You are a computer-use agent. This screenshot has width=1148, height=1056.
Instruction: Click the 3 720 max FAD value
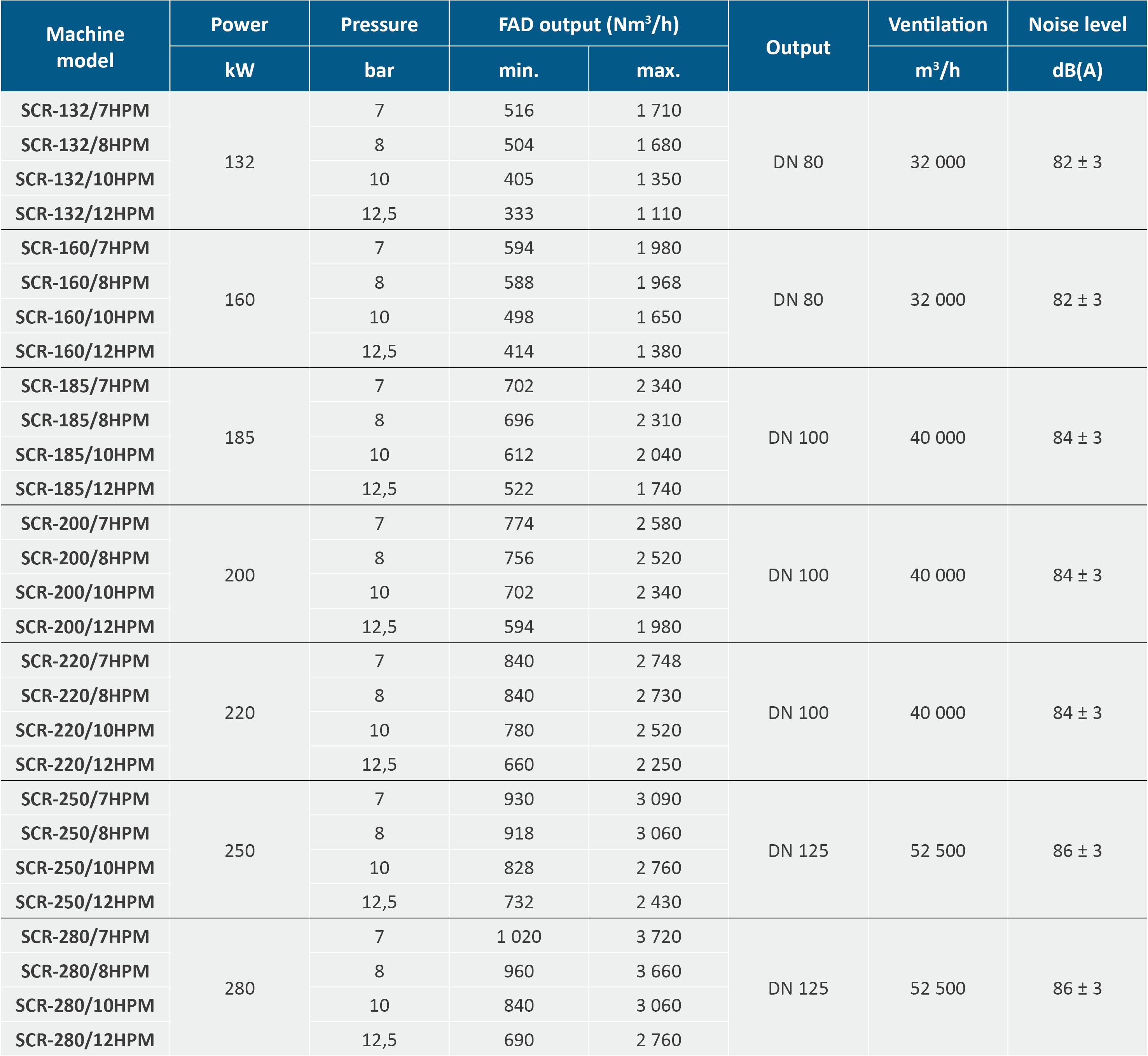pos(658,937)
